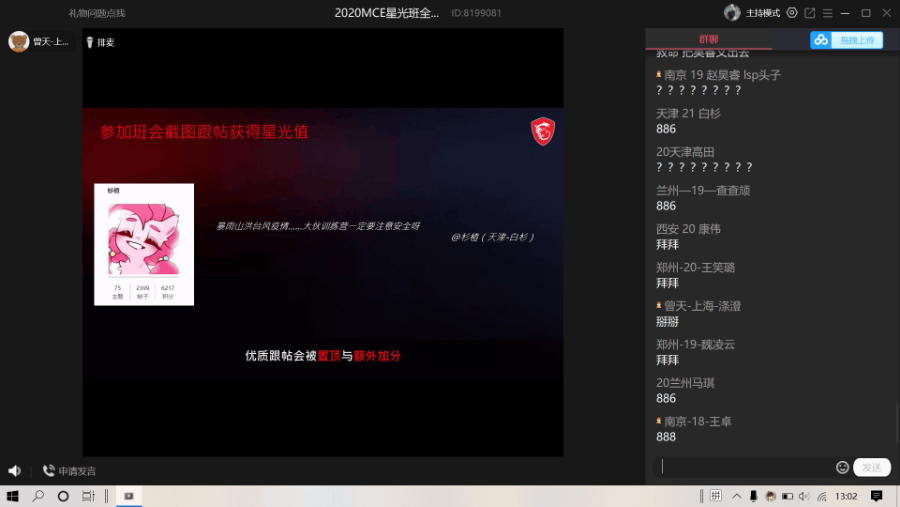This screenshot has height=507, width=900.
Task: Click username 南京-18-王卓
Action: [x=697, y=421]
